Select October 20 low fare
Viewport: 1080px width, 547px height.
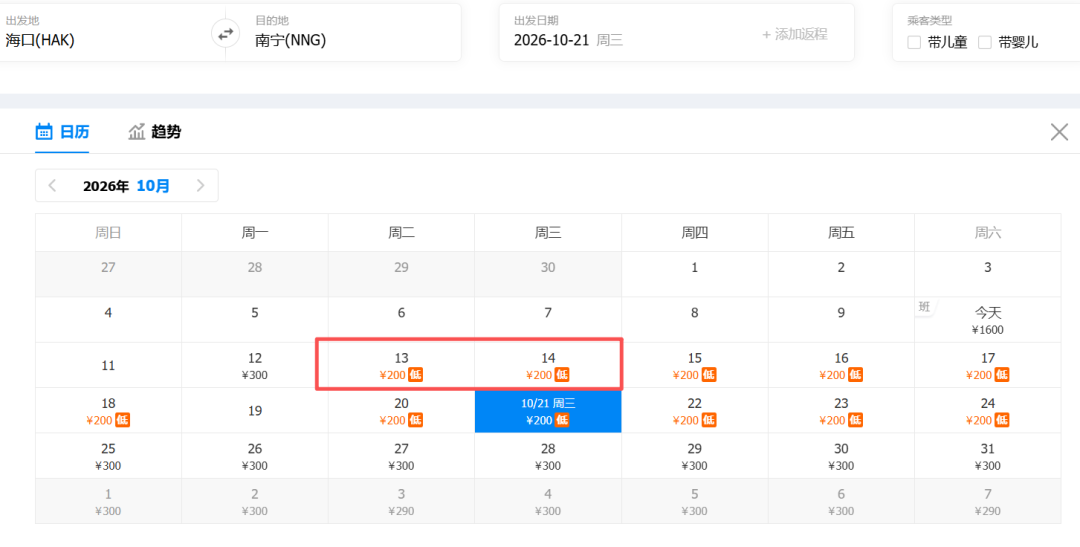(402, 411)
